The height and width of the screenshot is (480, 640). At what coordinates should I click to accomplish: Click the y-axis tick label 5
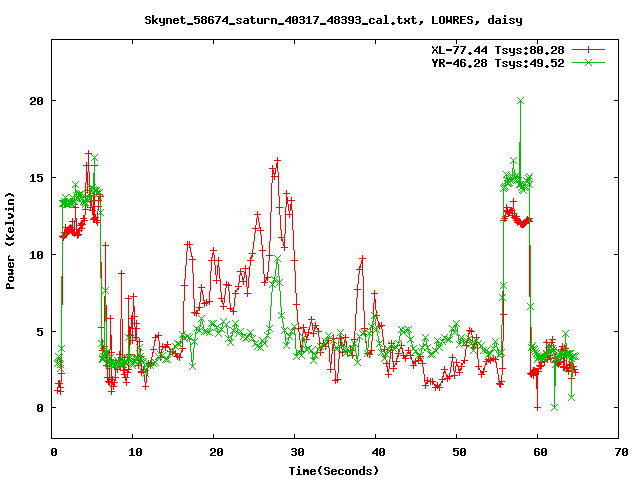(x=40, y=331)
